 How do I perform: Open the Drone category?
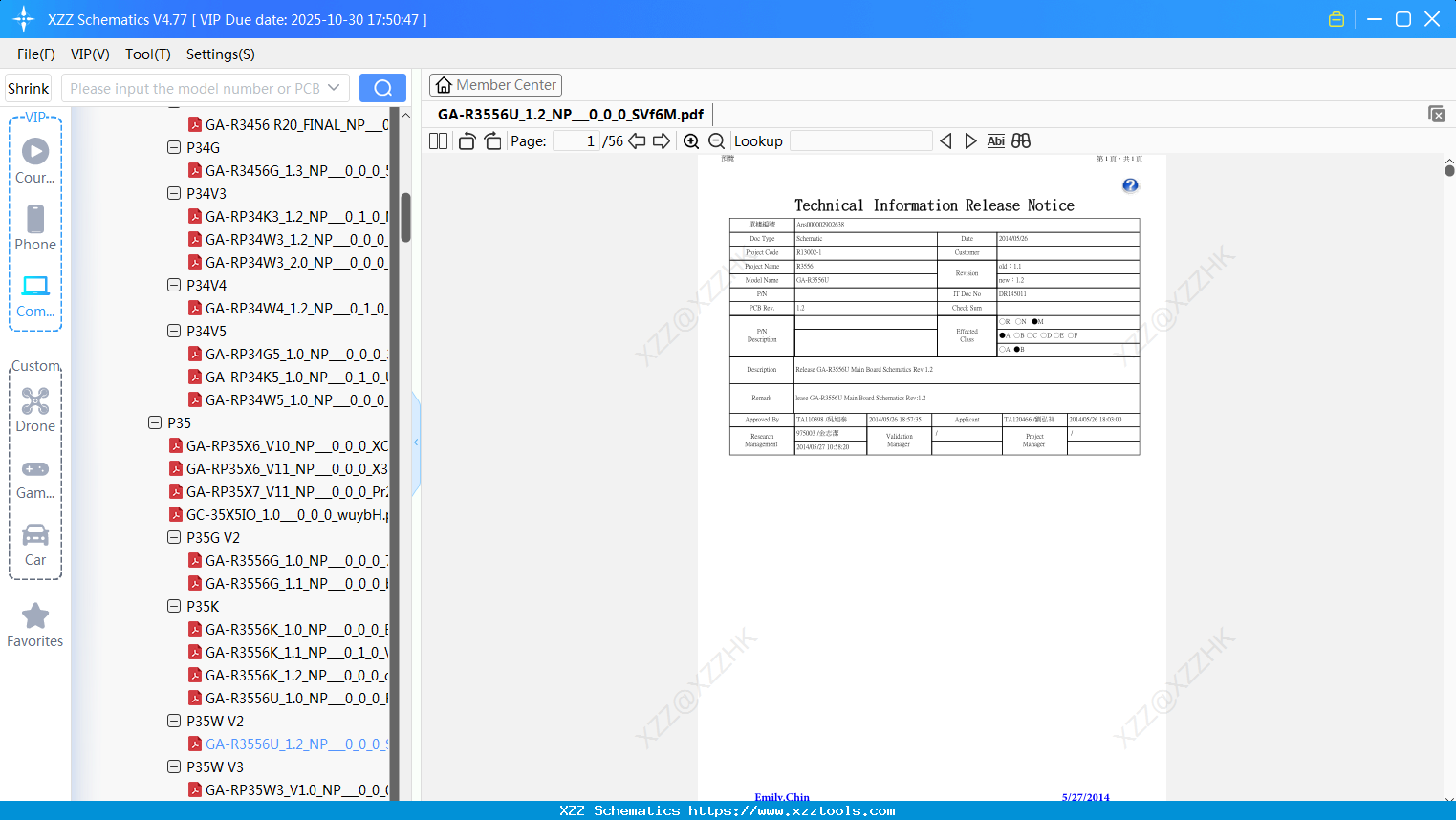(35, 409)
